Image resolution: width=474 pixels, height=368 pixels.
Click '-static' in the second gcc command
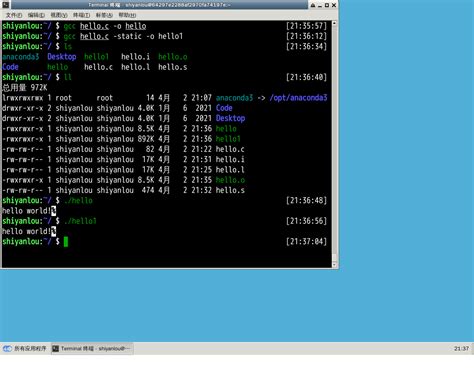click(127, 36)
